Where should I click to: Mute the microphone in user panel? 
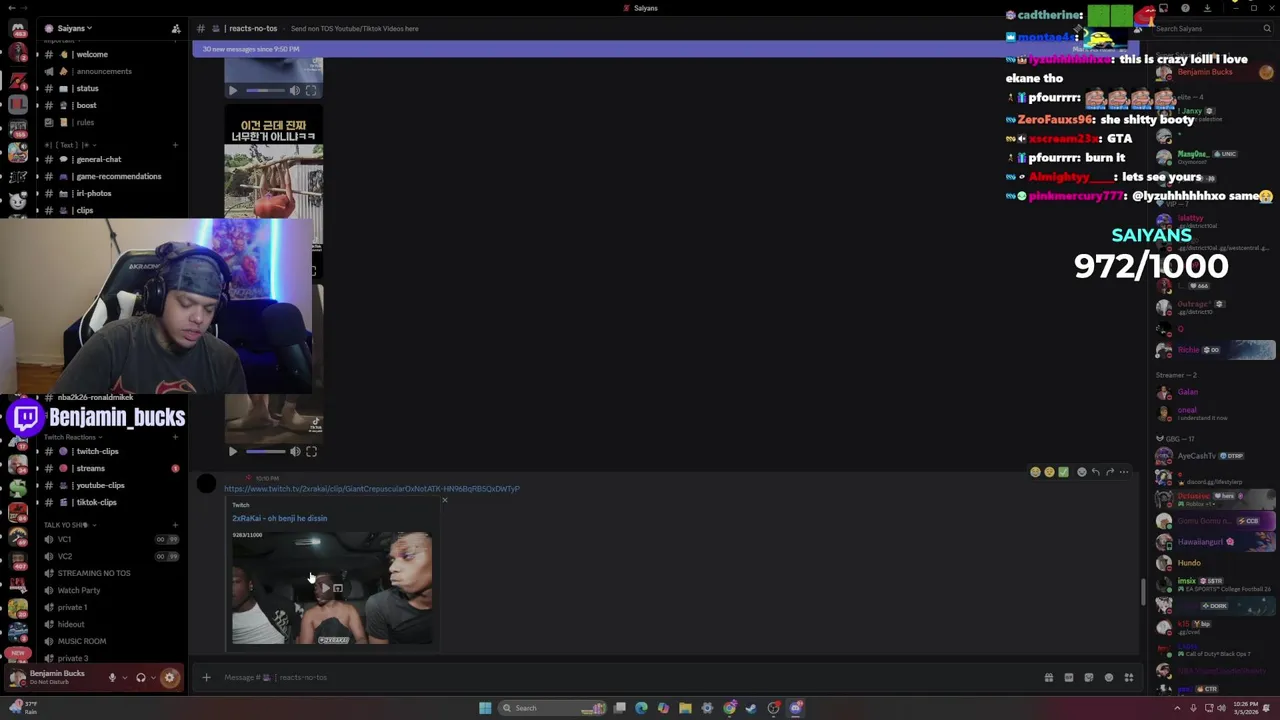point(112,678)
